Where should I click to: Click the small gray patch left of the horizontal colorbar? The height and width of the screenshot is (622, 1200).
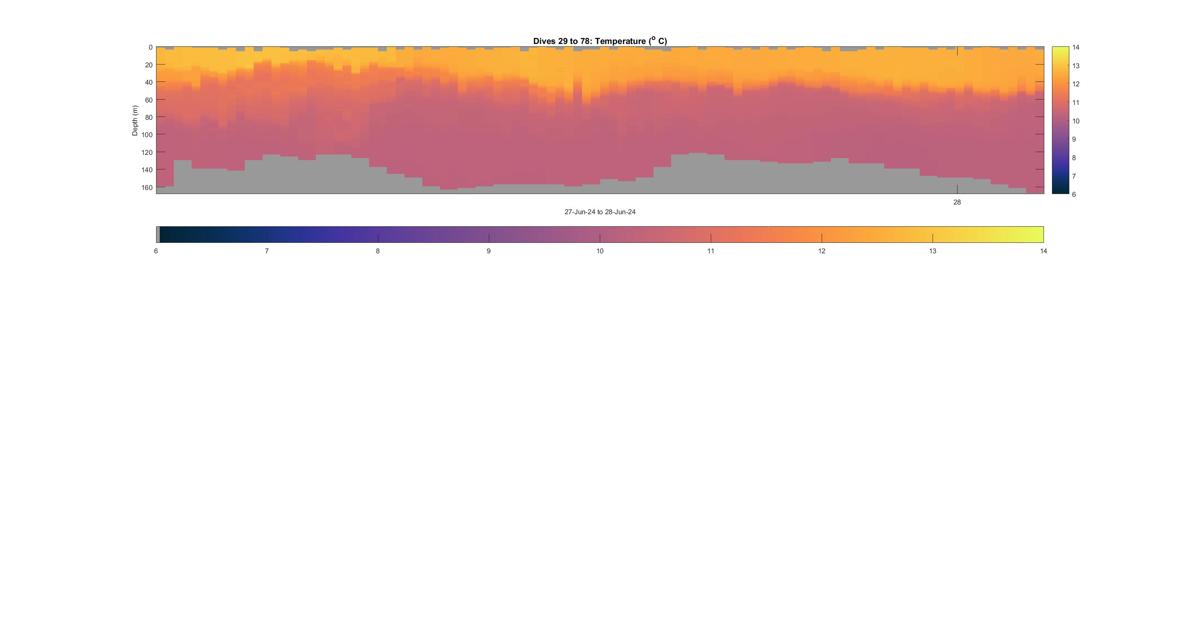click(158, 234)
